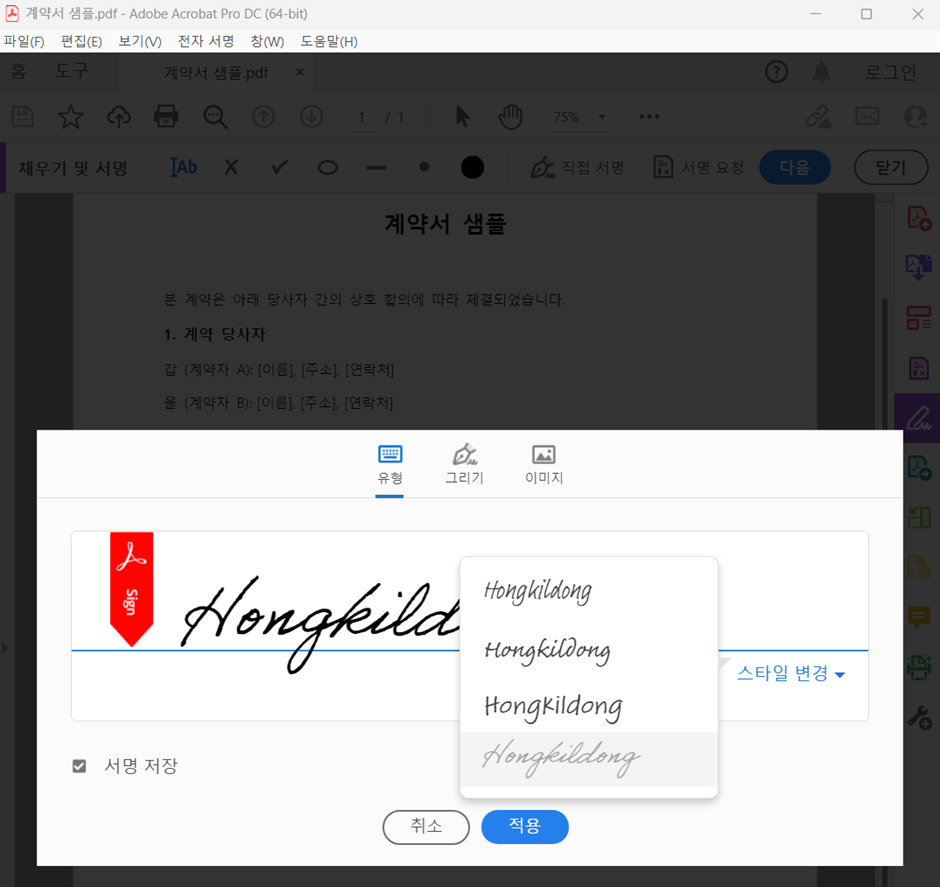Choose the third Hongkildong signature style

[x=588, y=705]
